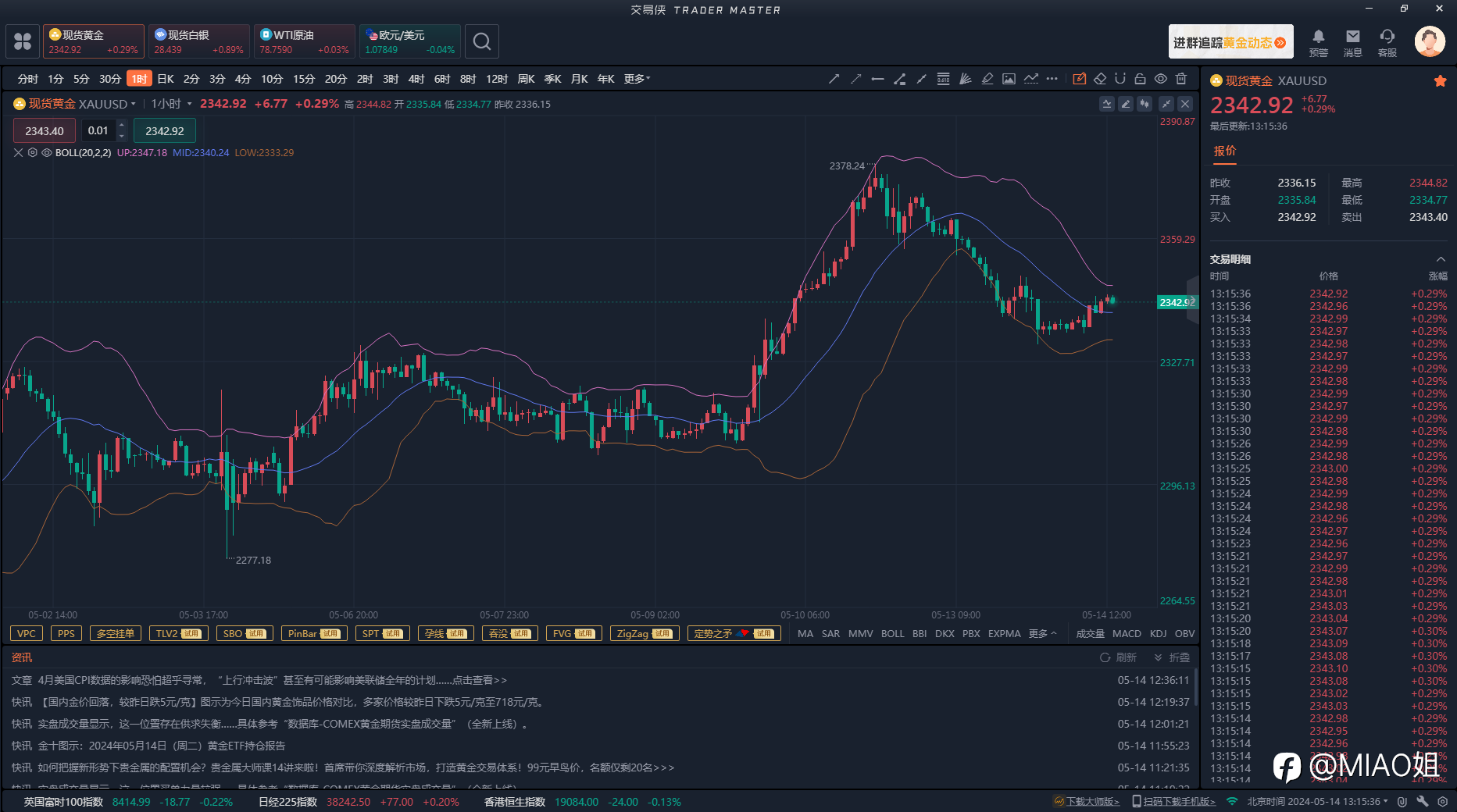Open the 1小时 period dropdown

pos(171,104)
